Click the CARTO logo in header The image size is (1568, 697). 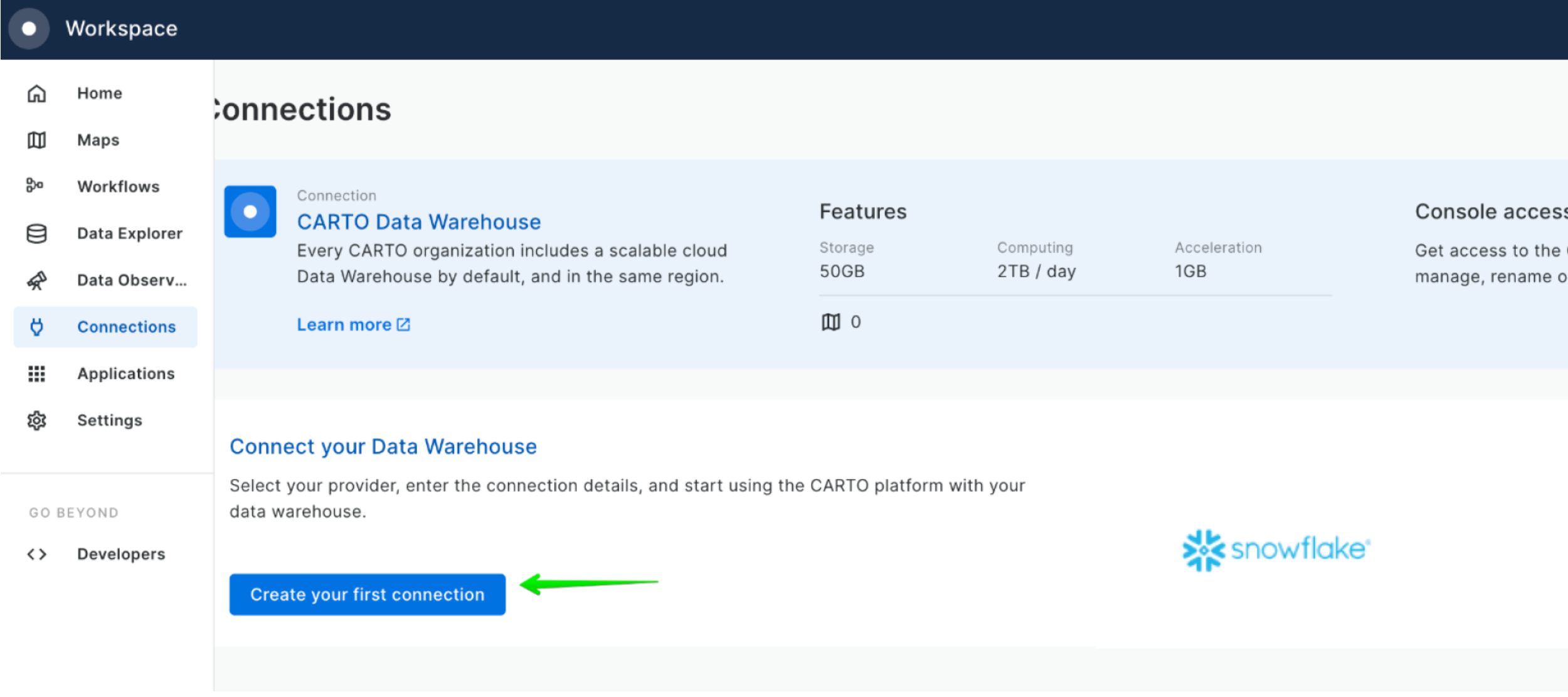pyautogui.click(x=29, y=29)
